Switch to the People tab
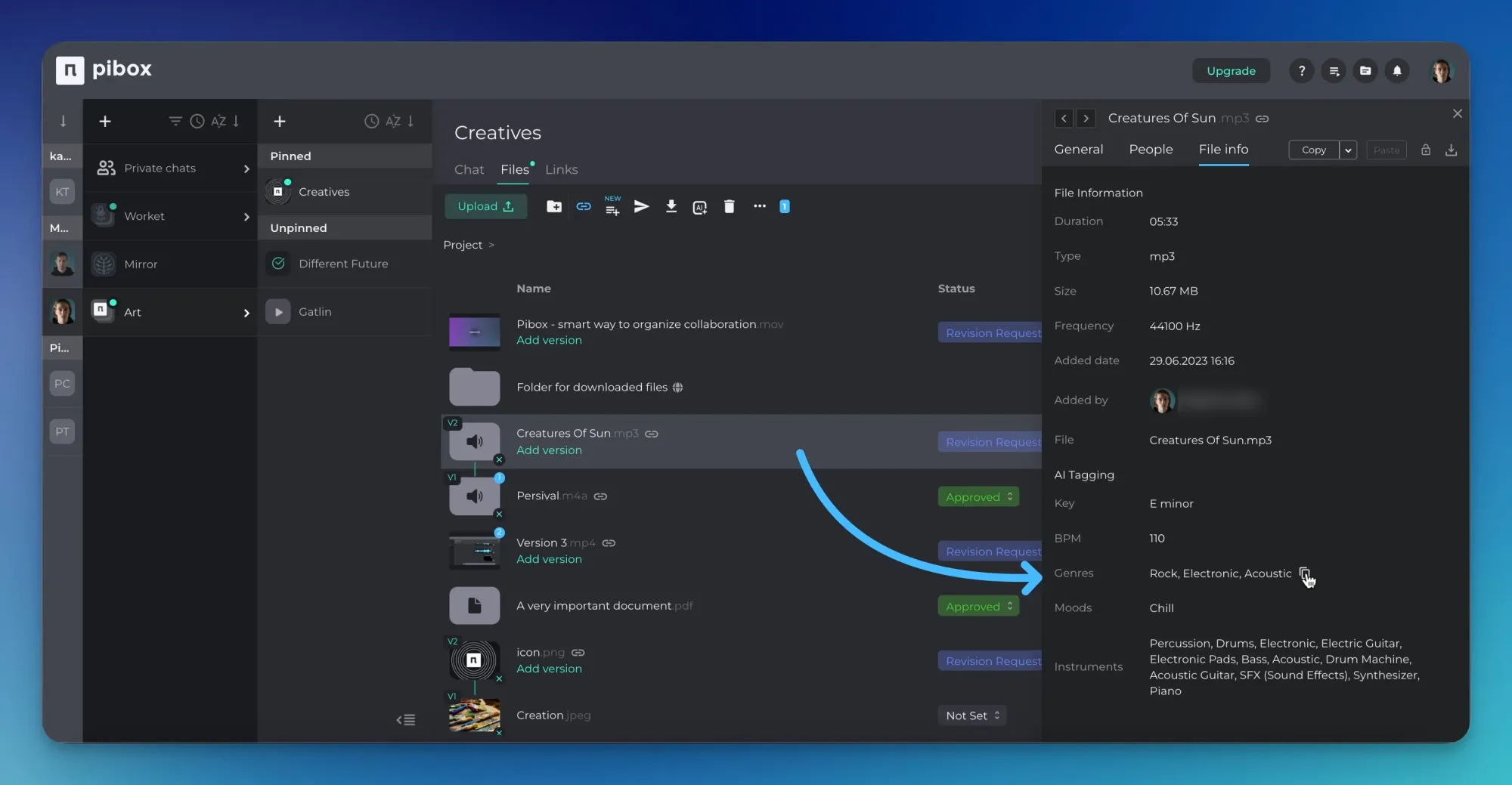 (1151, 149)
